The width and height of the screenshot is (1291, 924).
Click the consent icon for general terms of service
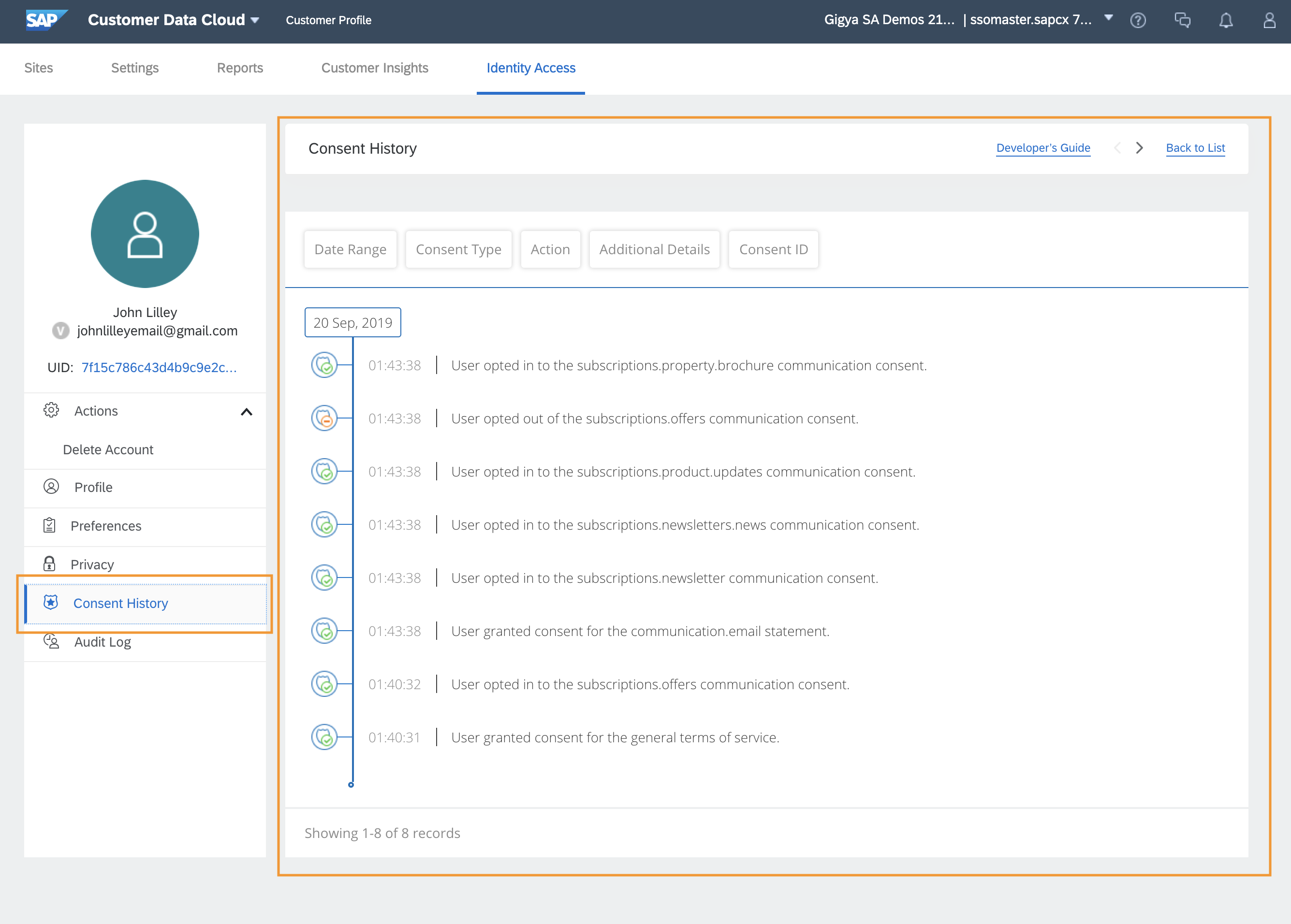(324, 737)
